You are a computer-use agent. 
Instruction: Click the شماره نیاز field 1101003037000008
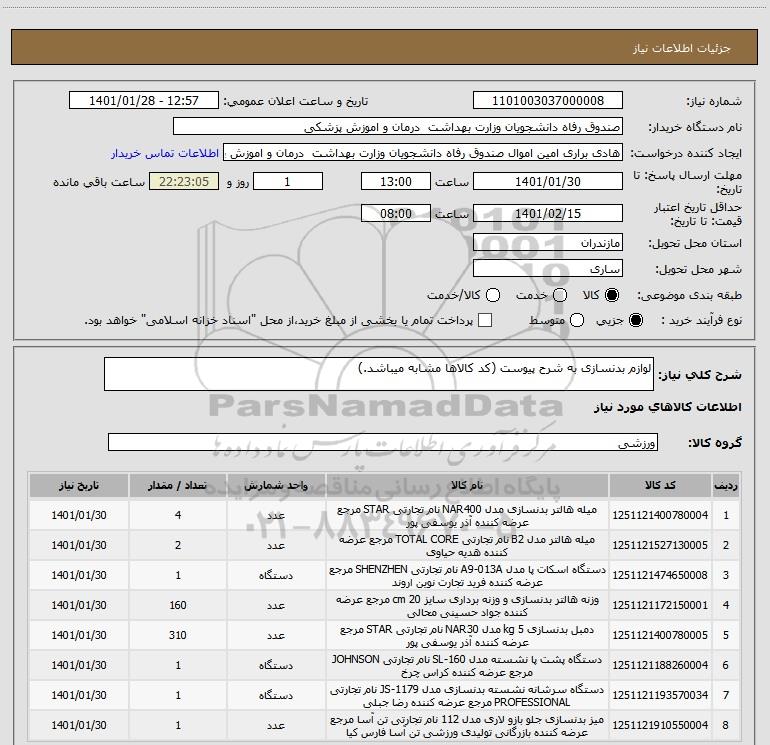548,101
